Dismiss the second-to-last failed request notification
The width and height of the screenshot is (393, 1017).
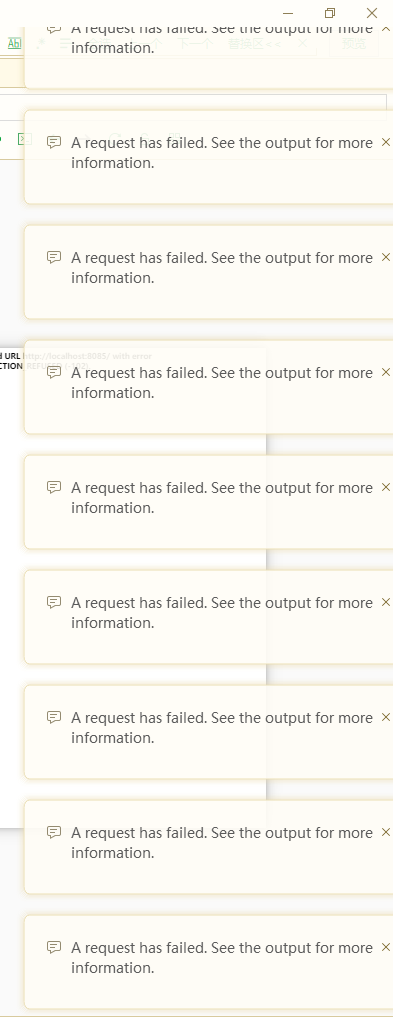click(386, 832)
